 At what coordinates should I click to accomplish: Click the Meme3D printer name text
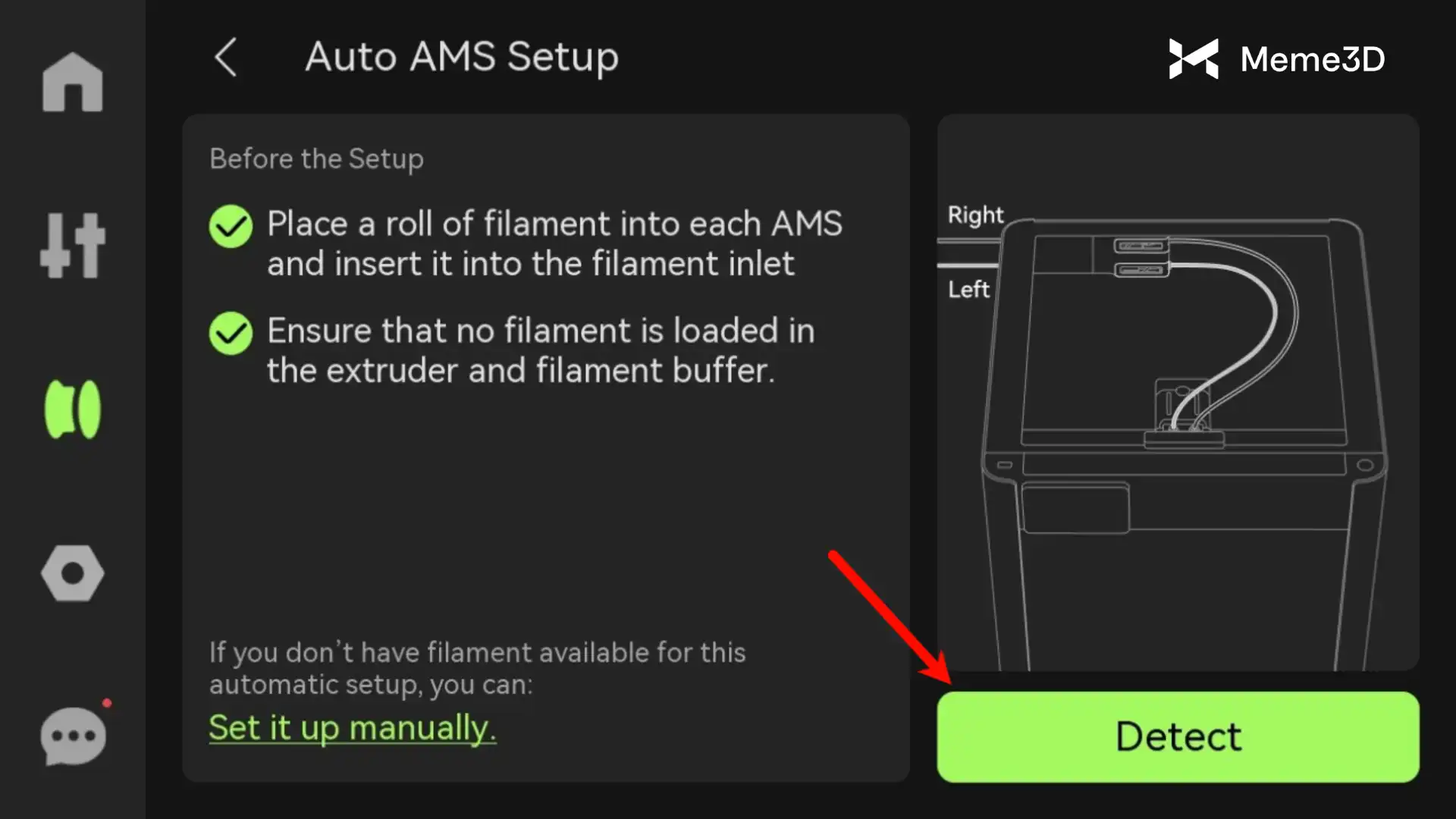(x=1313, y=59)
